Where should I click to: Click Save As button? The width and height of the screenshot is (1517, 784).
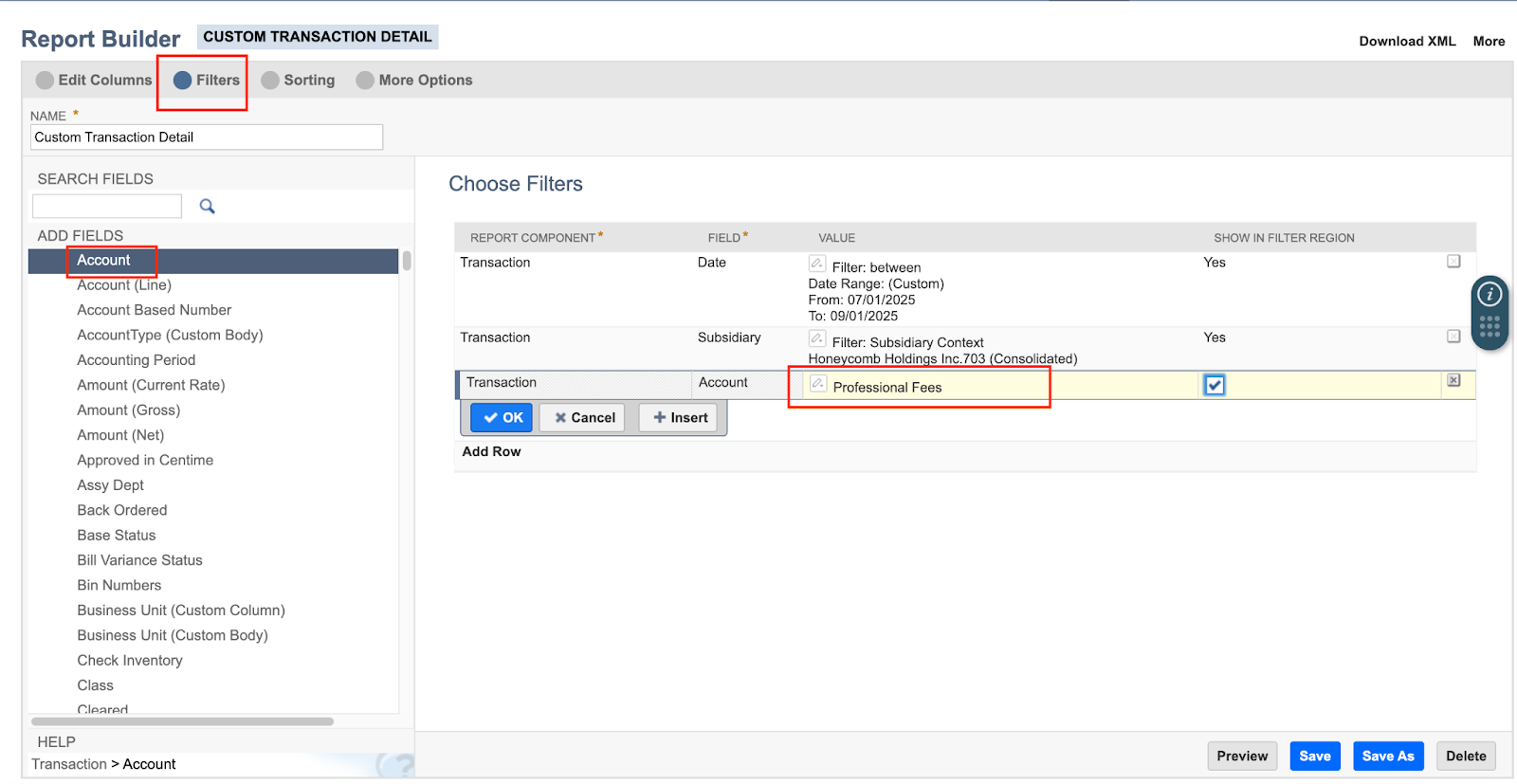pos(1387,756)
